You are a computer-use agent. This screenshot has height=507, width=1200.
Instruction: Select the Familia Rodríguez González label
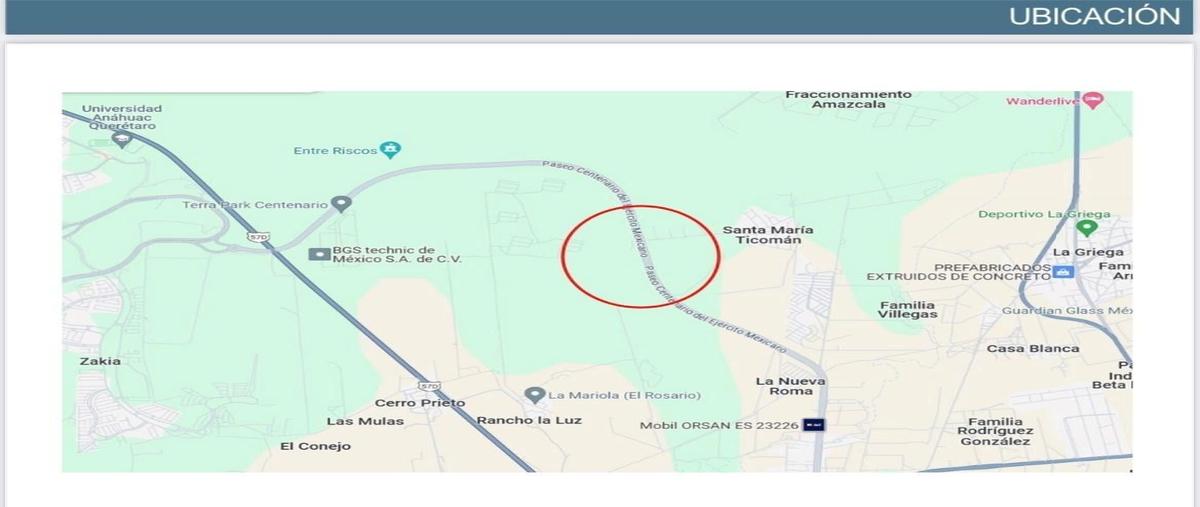[x=993, y=431]
